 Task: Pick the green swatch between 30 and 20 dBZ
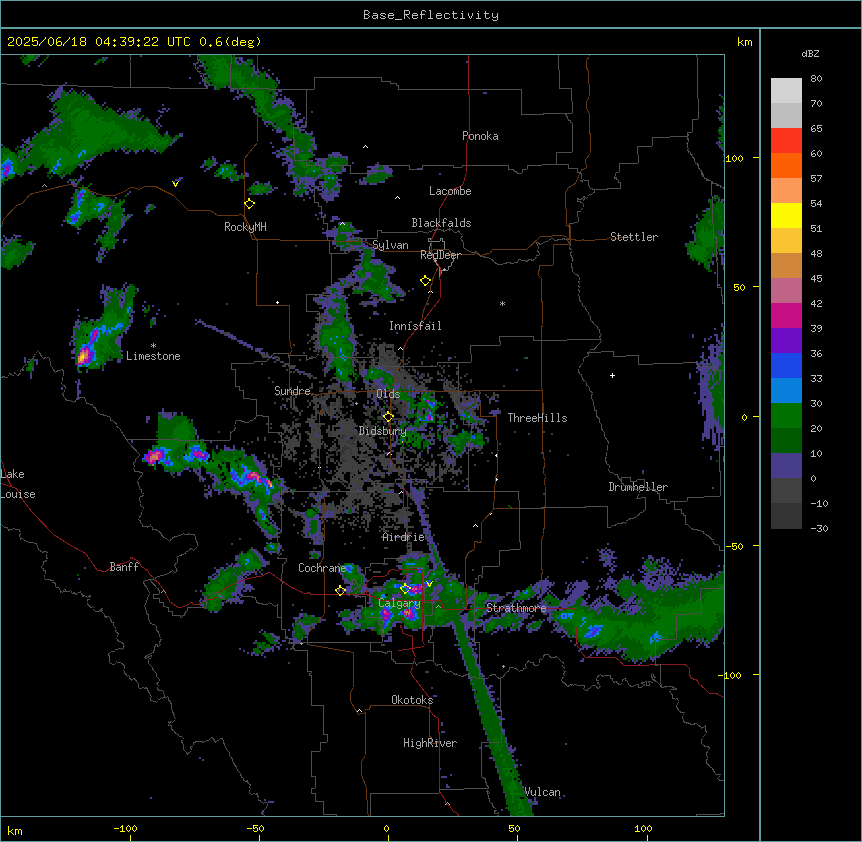click(786, 416)
